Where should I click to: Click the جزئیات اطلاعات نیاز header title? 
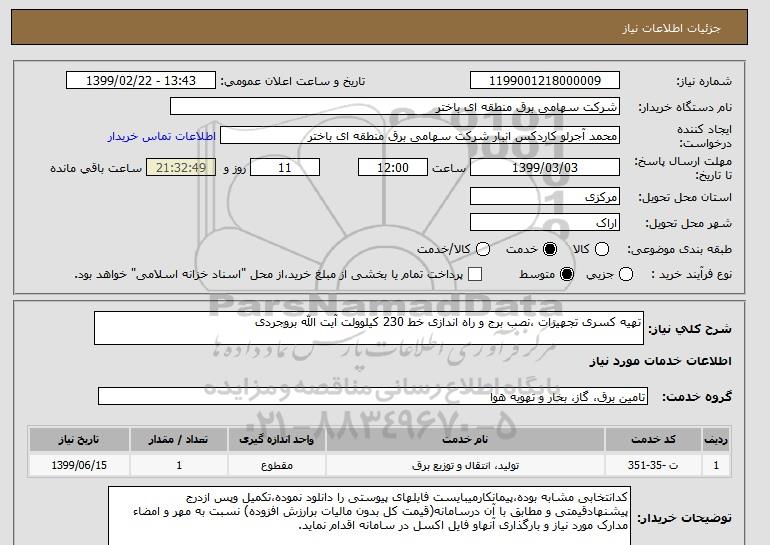coord(671,28)
